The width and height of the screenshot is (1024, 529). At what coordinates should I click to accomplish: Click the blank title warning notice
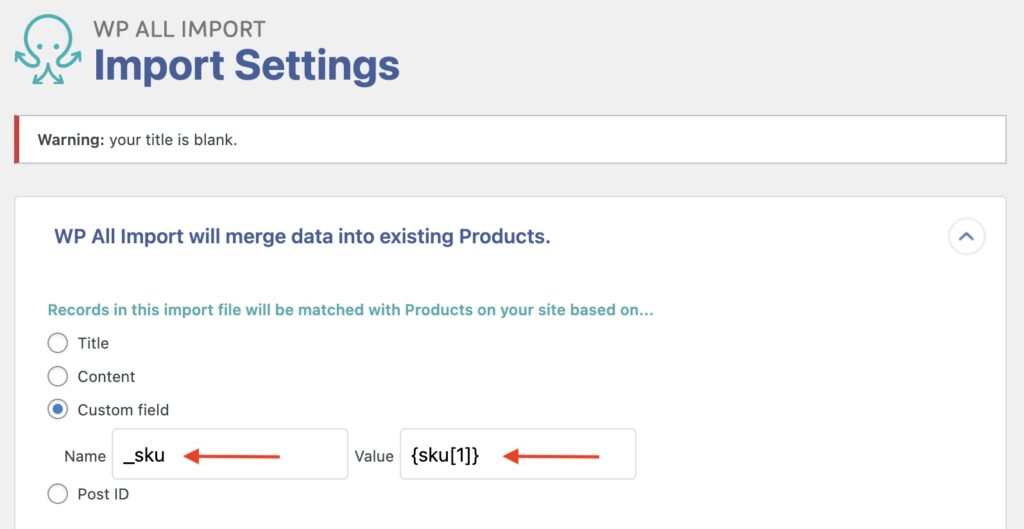(x=510, y=140)
